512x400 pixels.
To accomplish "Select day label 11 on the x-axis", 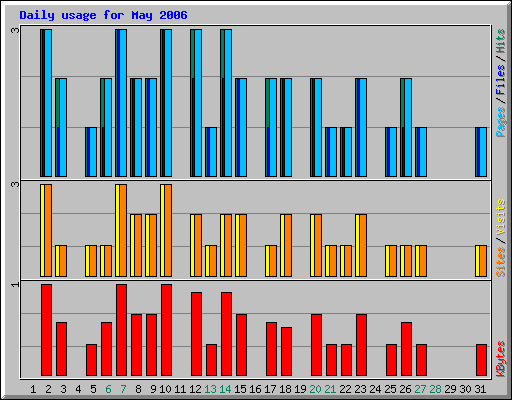I will (x=180, y=389).
